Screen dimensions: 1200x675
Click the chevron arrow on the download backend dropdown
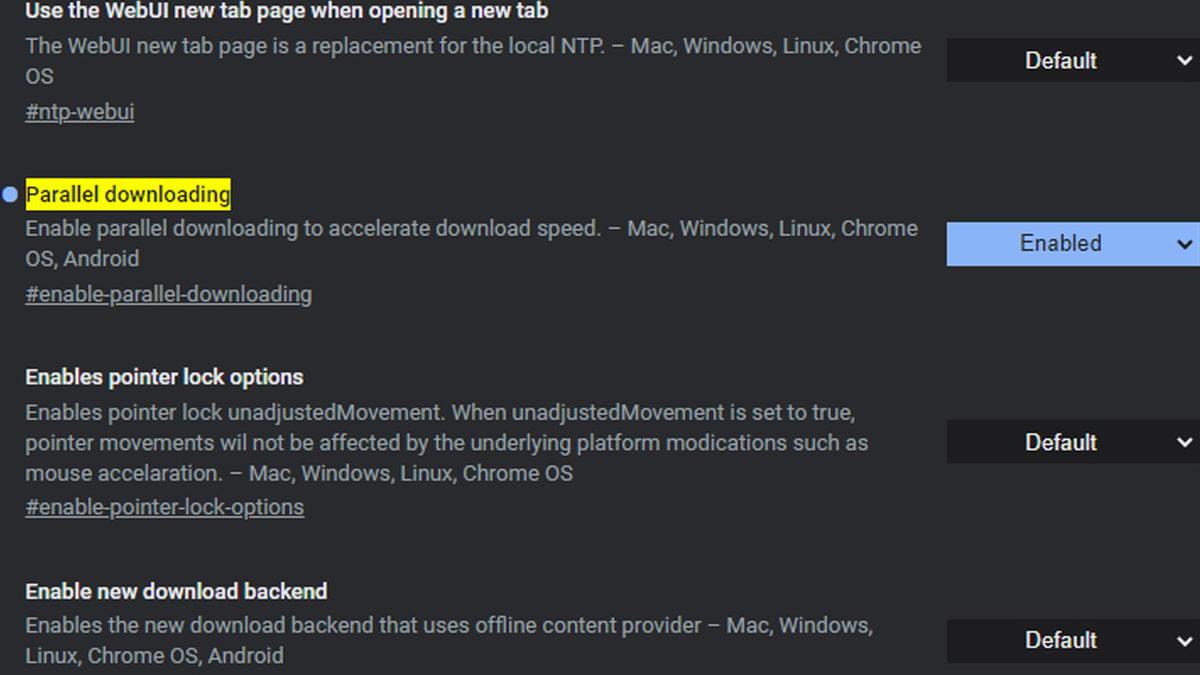[1184, 640]
